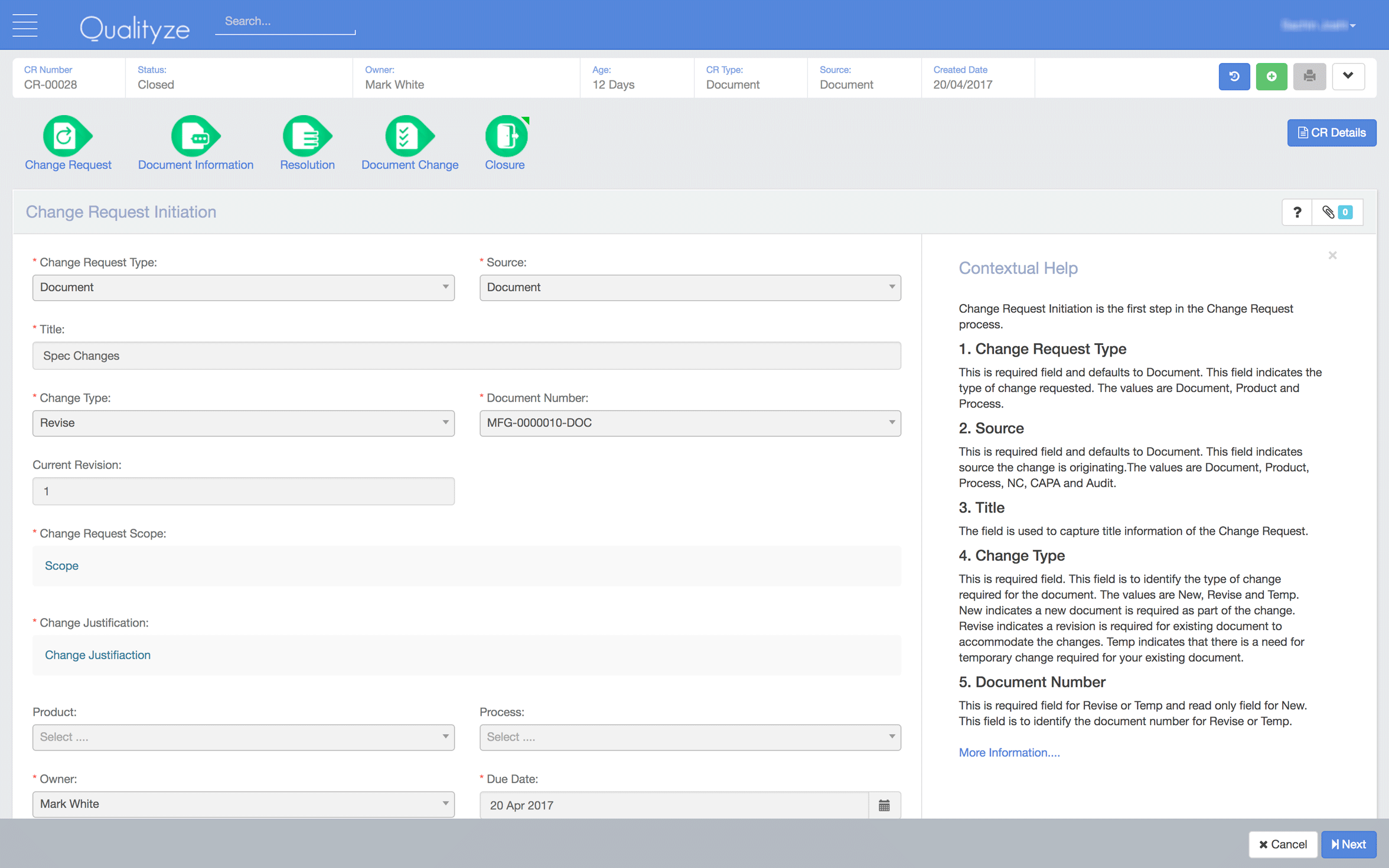Click the CR Details button
This screenshot has height=868, width=1389.
tap(1331, 132)
